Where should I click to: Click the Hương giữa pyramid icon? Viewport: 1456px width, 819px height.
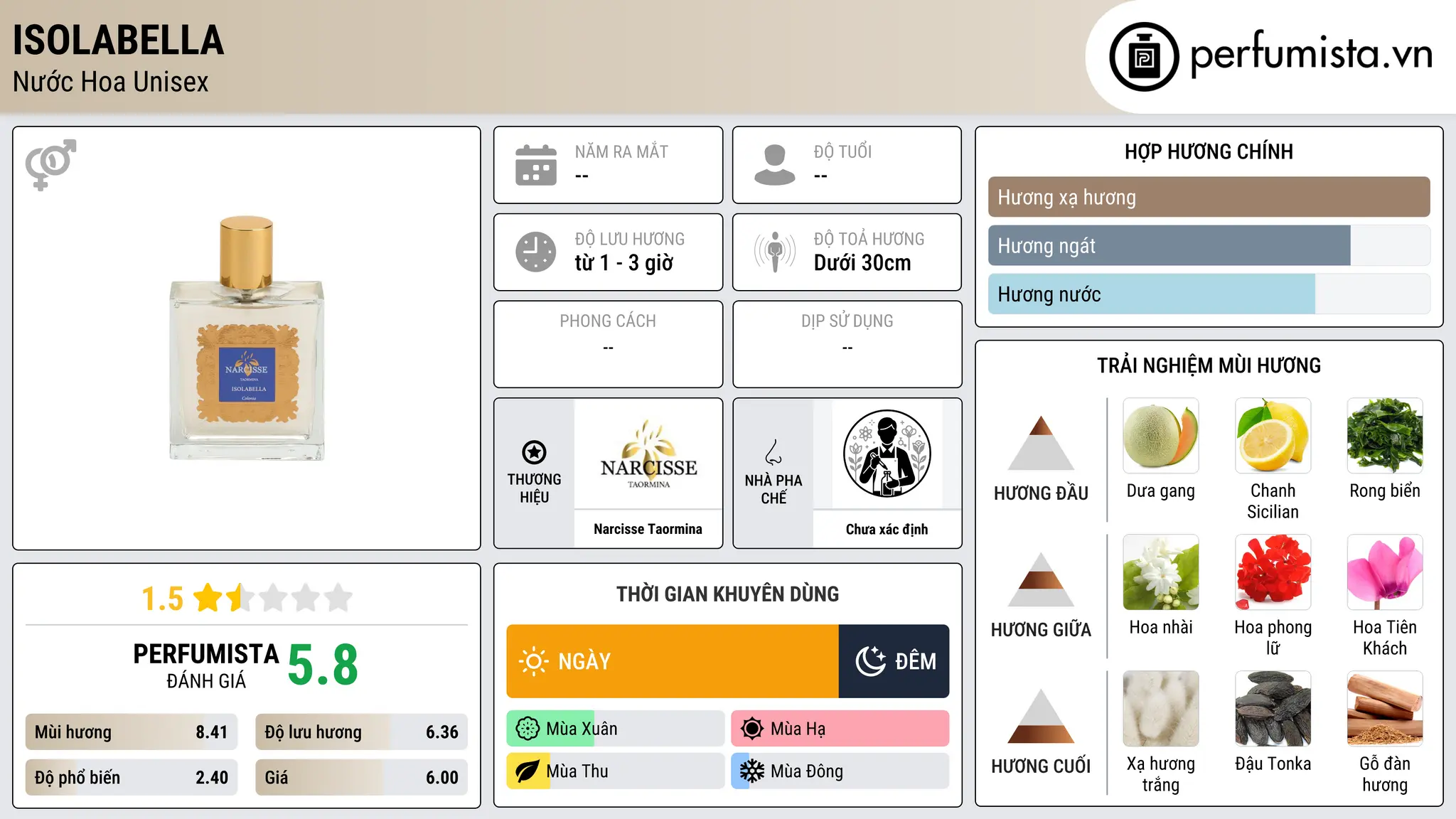pyautogui.click(x=1041, y=579)
